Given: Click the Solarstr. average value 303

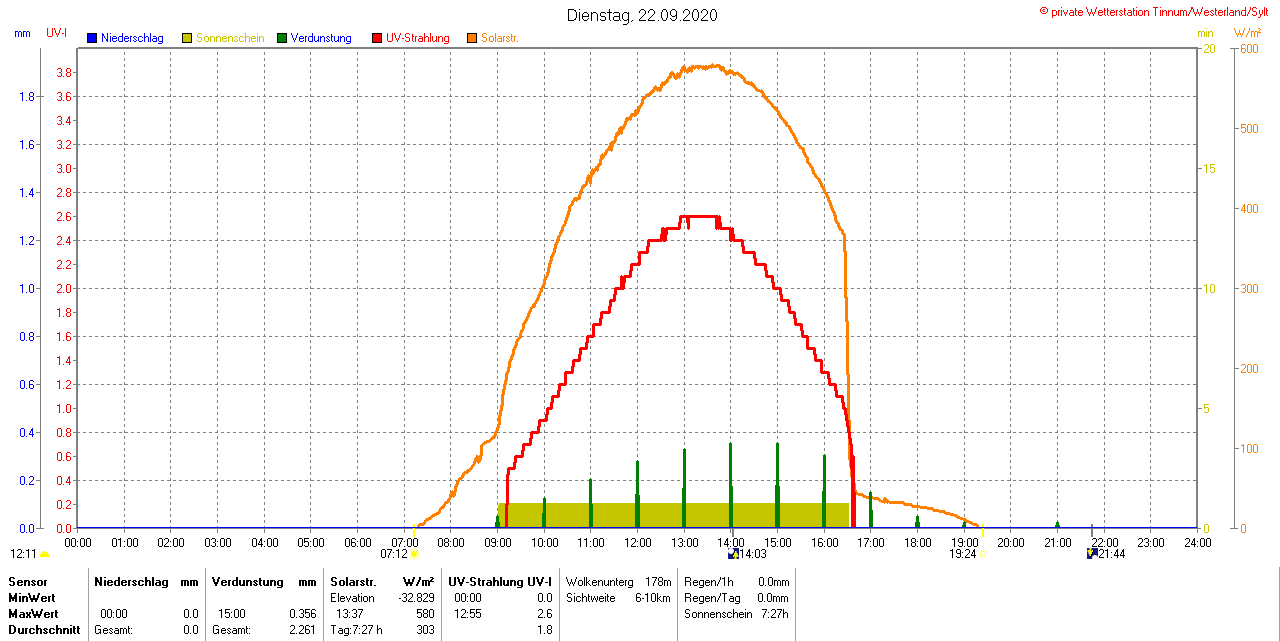Looking at the screenshot, I should click(426, 630).
